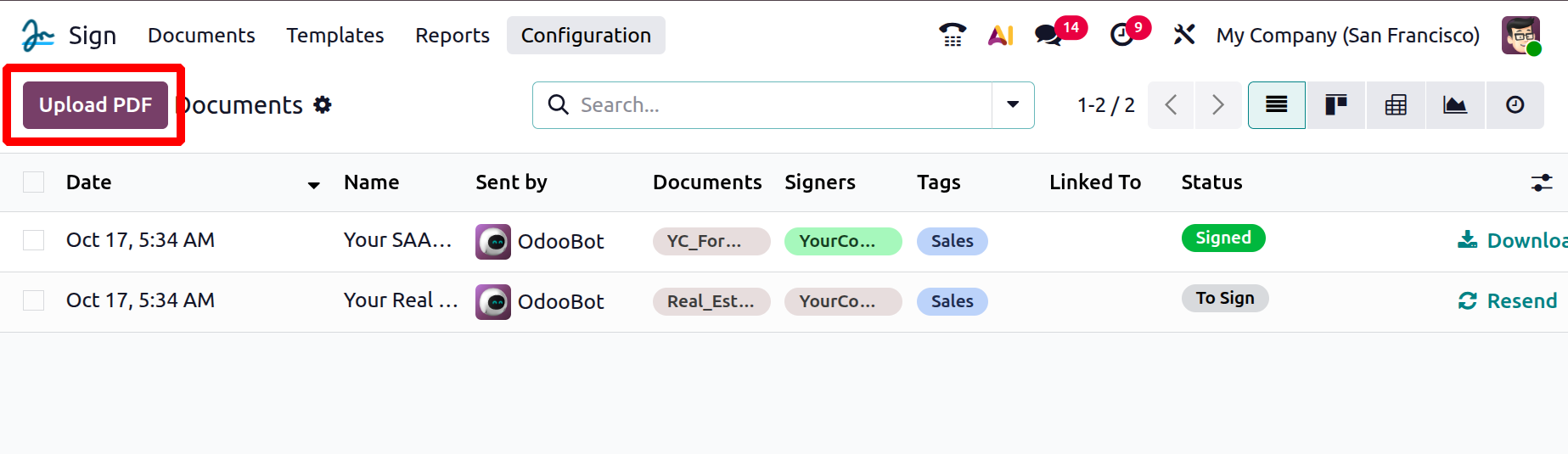Open the debug tools wrench icon

(x=1183, y=35)
